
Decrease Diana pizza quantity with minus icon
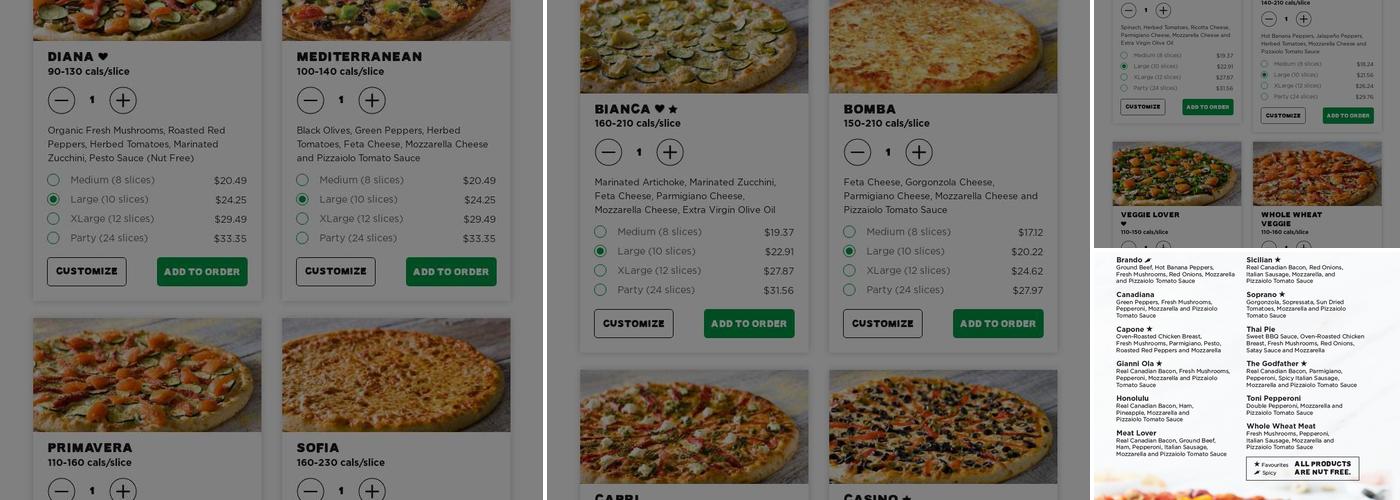[x=61, y=100]
